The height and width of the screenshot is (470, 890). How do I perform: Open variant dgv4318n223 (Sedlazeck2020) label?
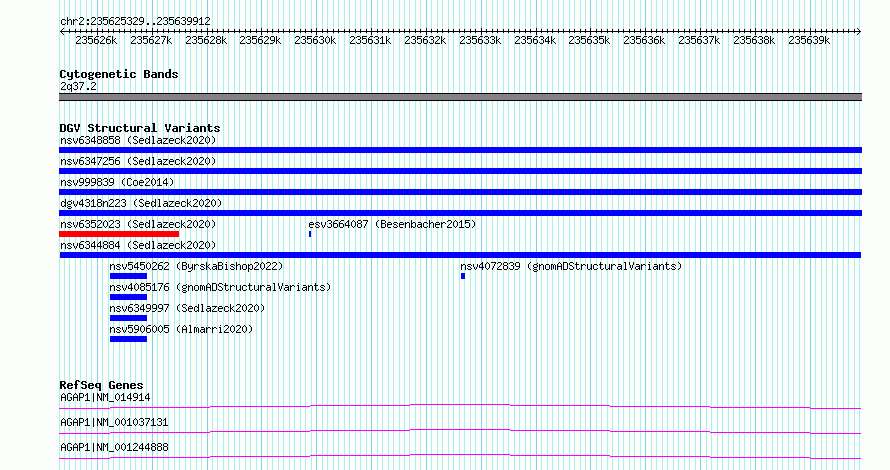pos(141,203)
